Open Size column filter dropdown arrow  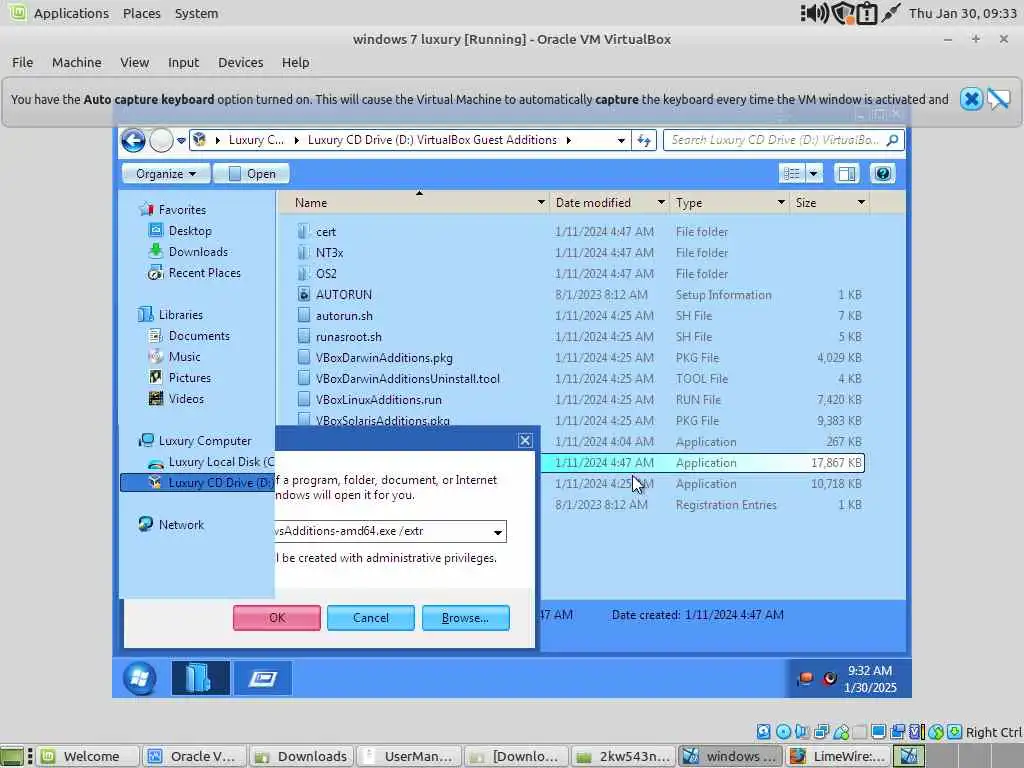[x=861, y=202]
